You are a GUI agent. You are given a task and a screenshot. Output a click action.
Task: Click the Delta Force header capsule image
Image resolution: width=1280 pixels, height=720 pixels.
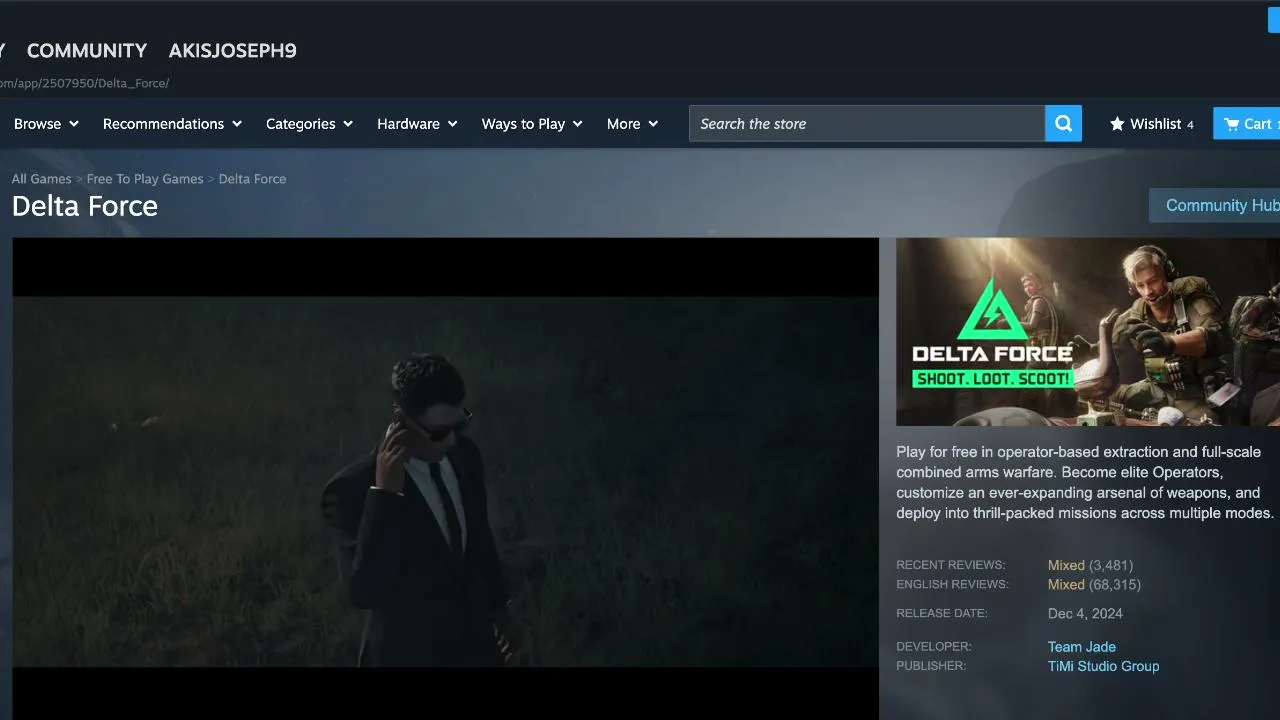[x=1088, y=332]
